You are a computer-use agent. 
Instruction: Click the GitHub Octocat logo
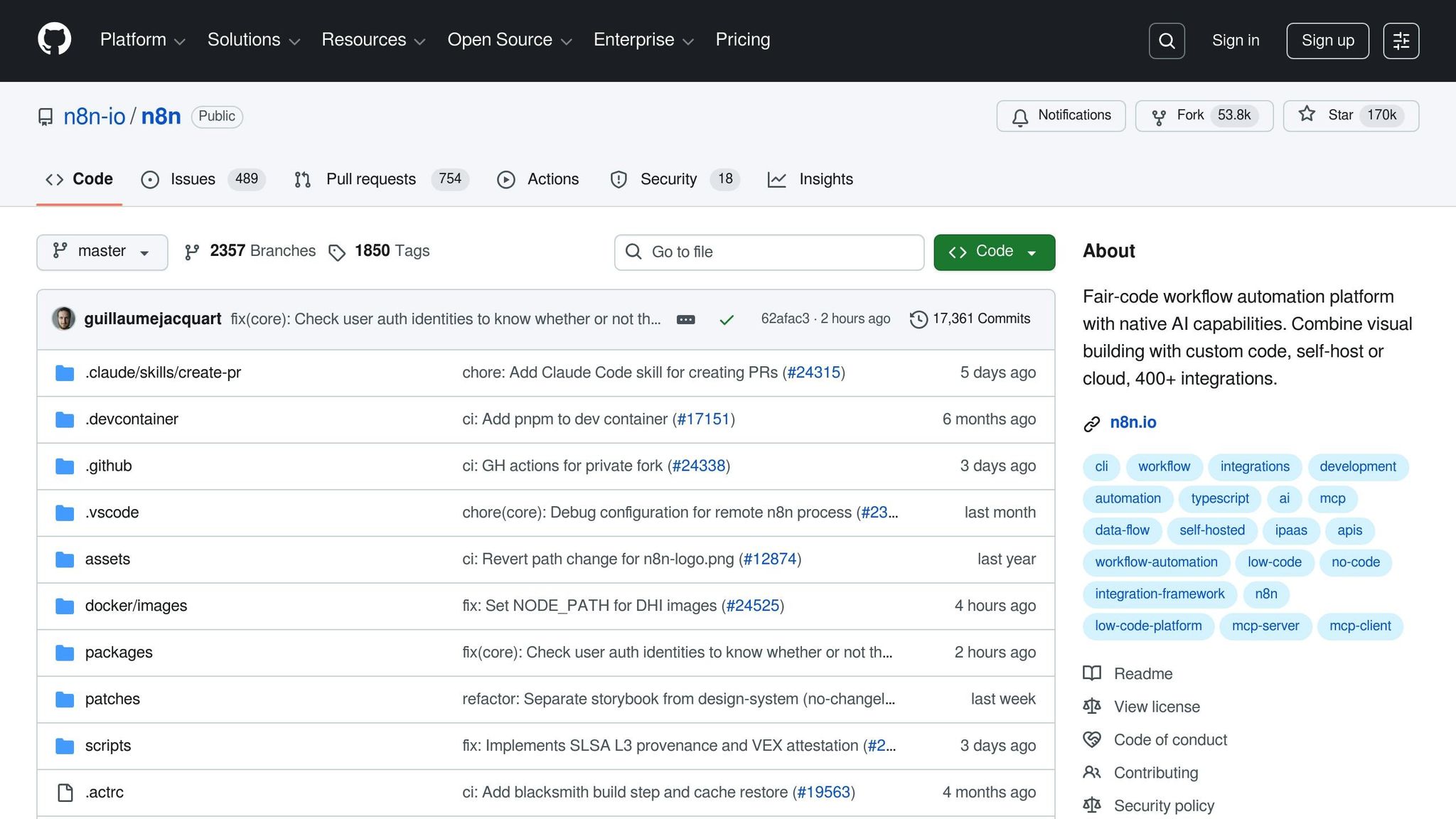click(54, 39)
